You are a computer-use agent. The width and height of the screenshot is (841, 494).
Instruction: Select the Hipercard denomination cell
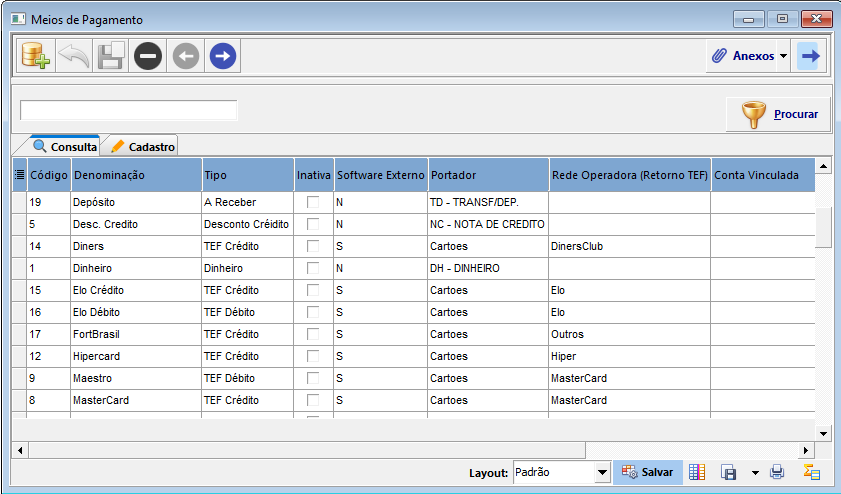point(136,356)
